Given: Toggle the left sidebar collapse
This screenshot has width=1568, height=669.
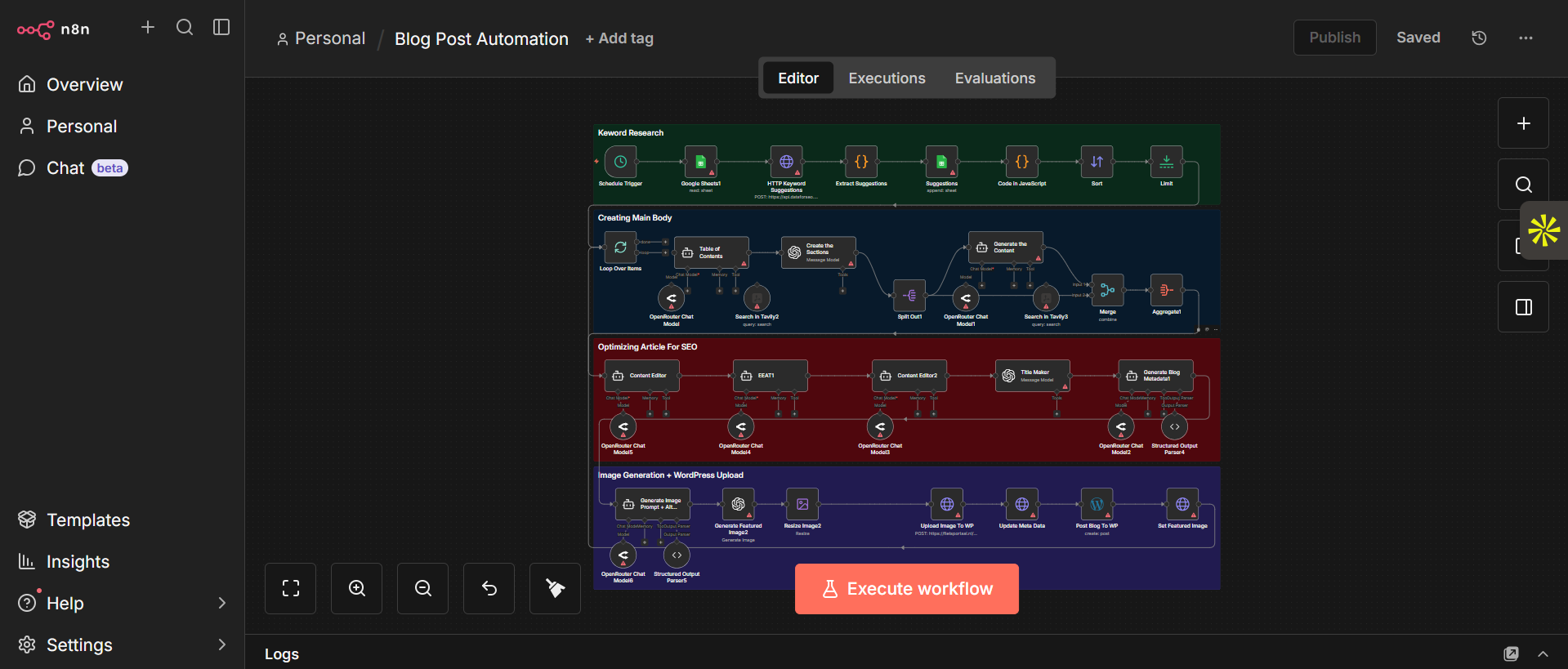Looking at the screenshot, I should coord(221,28).
